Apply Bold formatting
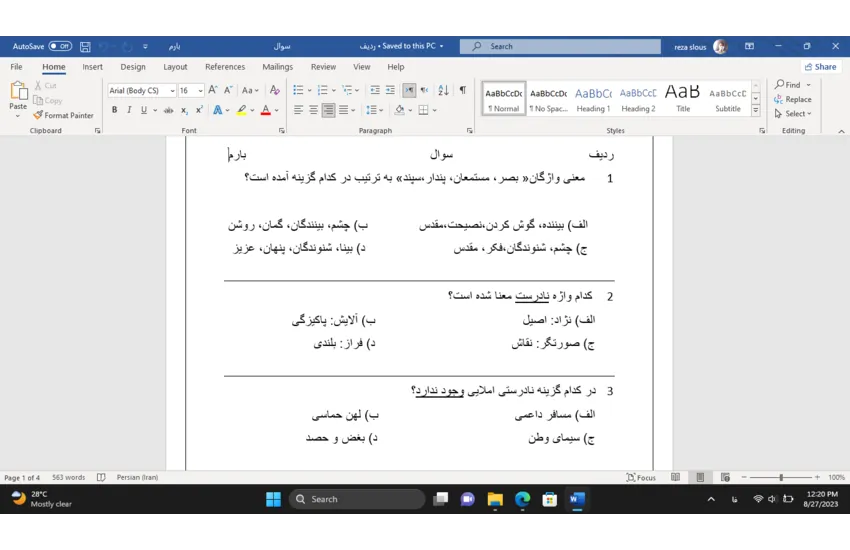 pos(114,110)
